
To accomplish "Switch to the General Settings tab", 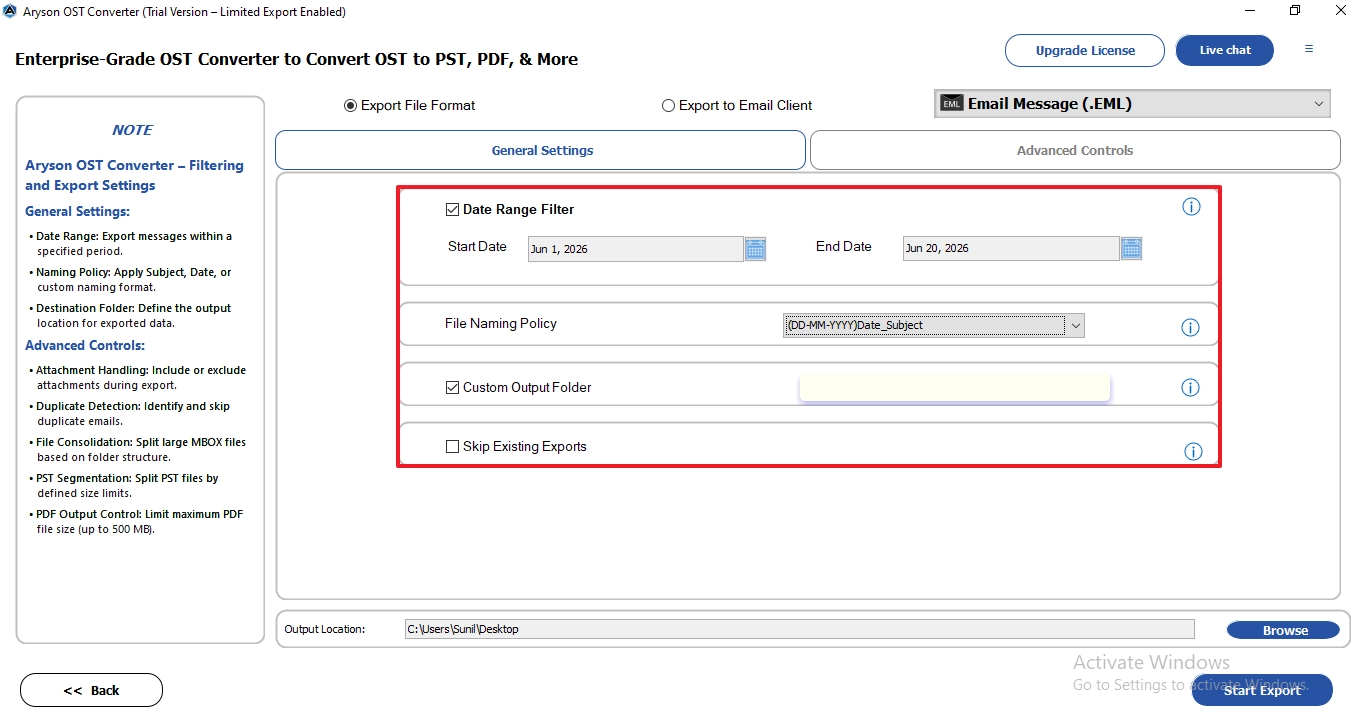I will click(x=540, y=150).
